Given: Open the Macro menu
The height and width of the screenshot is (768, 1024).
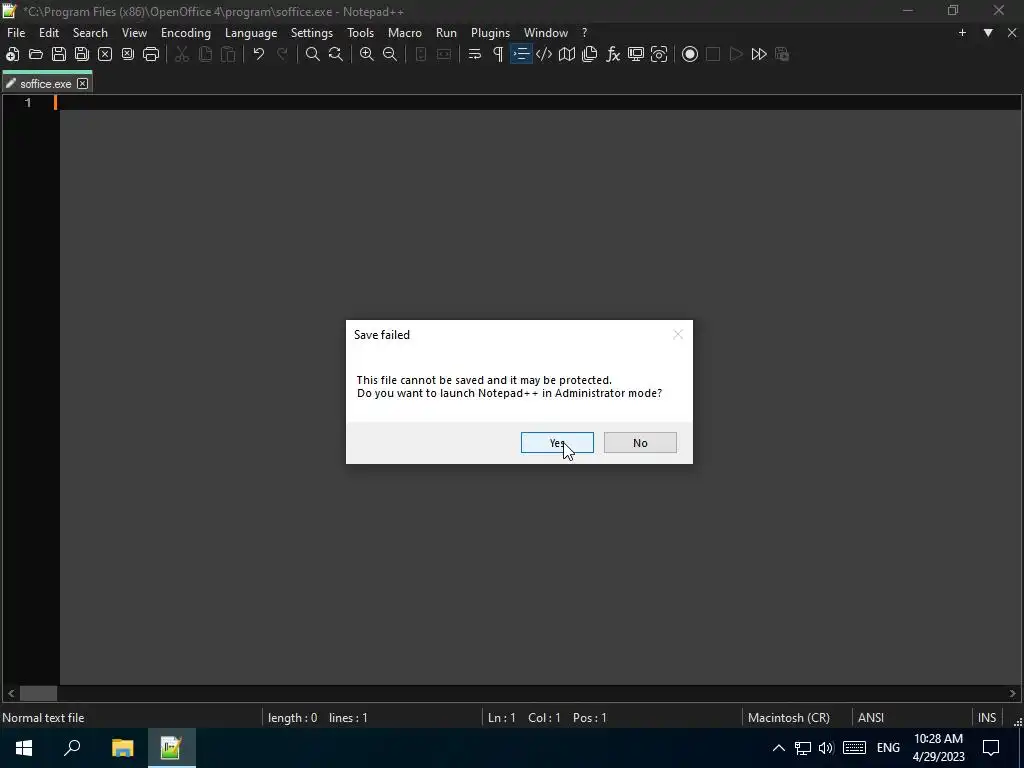Looking at the screenshot, I should [x=405, y=33].
